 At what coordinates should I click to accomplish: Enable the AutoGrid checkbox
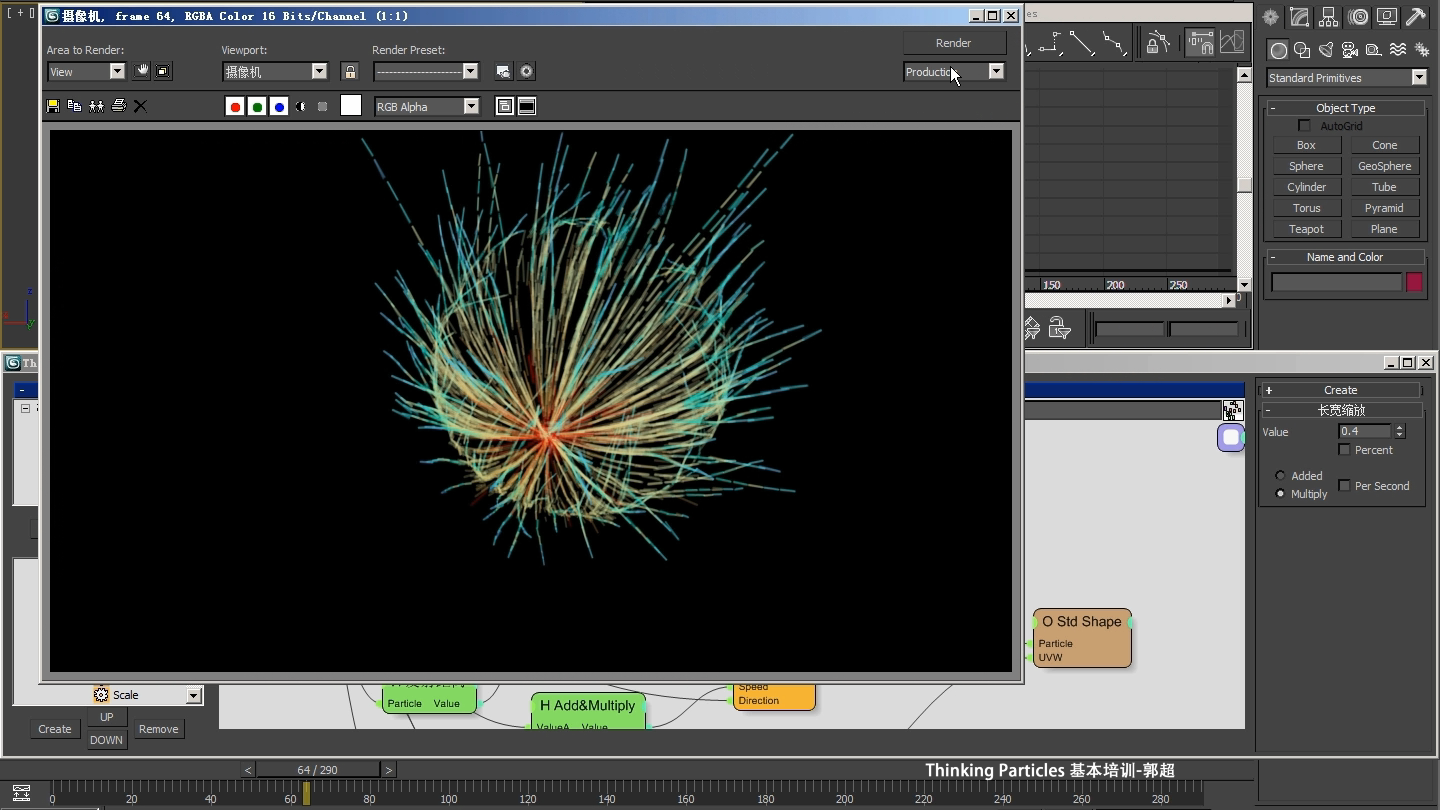click(1304, 126)
